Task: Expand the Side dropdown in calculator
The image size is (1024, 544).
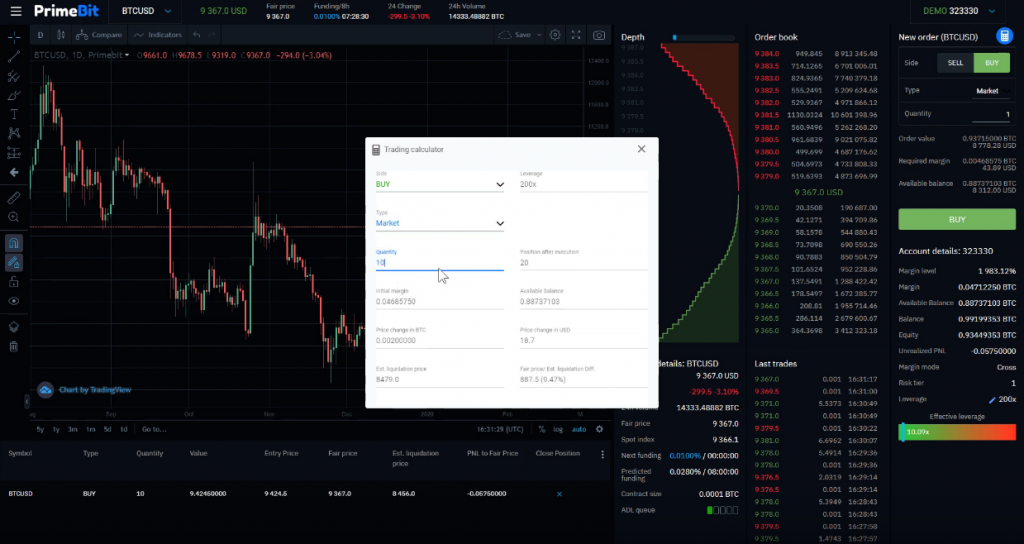Action: 440,184
